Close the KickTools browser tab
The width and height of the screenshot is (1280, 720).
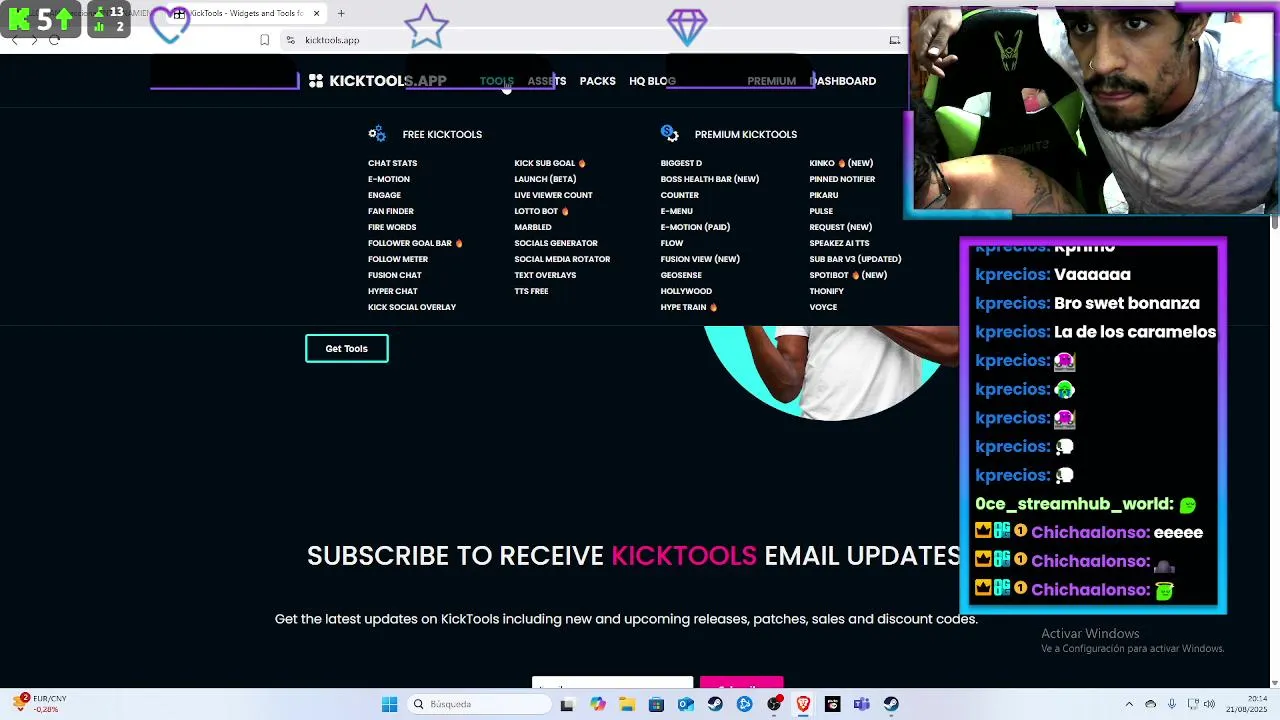(x=317, y=13)
